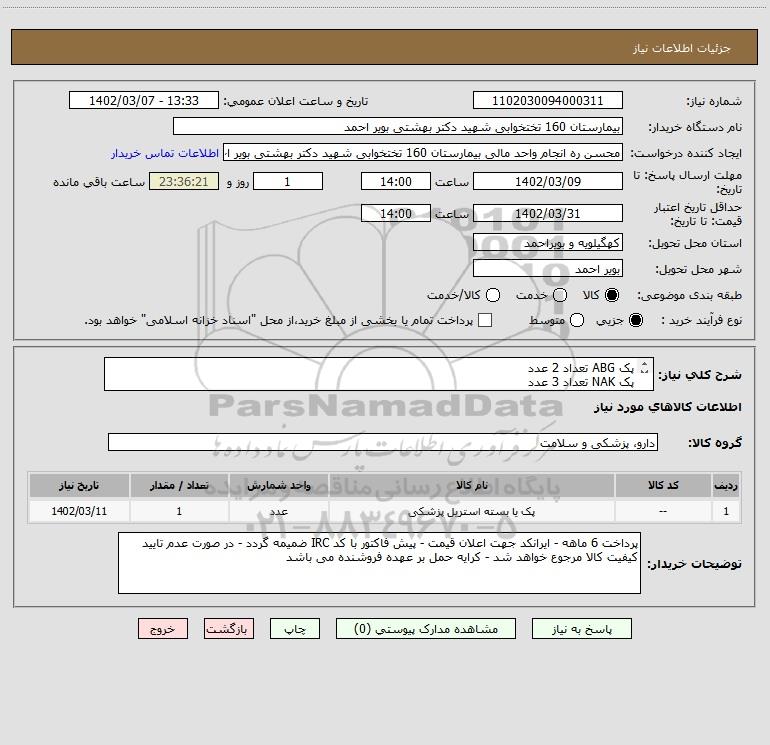Click the نام کالا column header
This screenshot has height=745, width=770.
[471, 485]
